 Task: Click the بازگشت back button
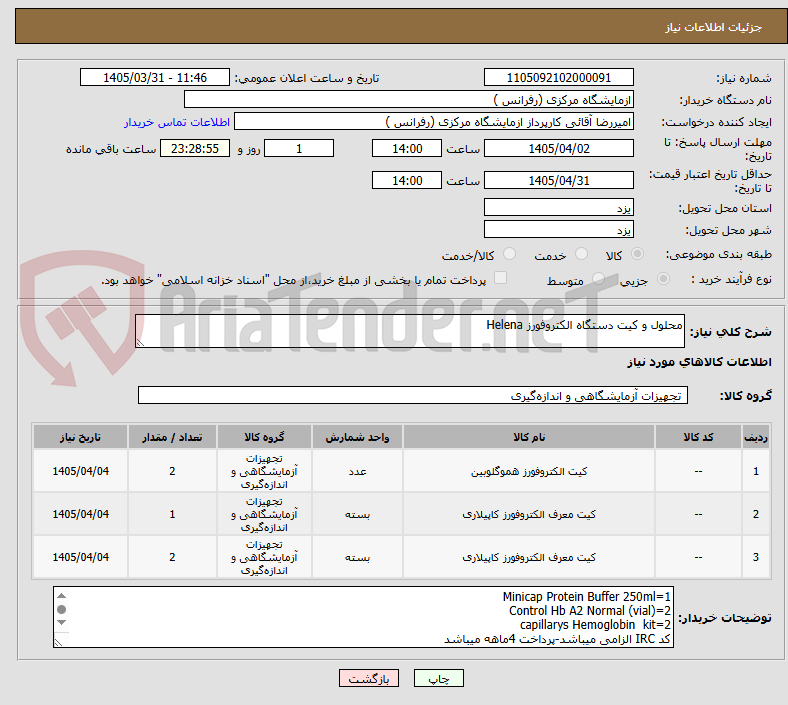click(x=369, y=678)
